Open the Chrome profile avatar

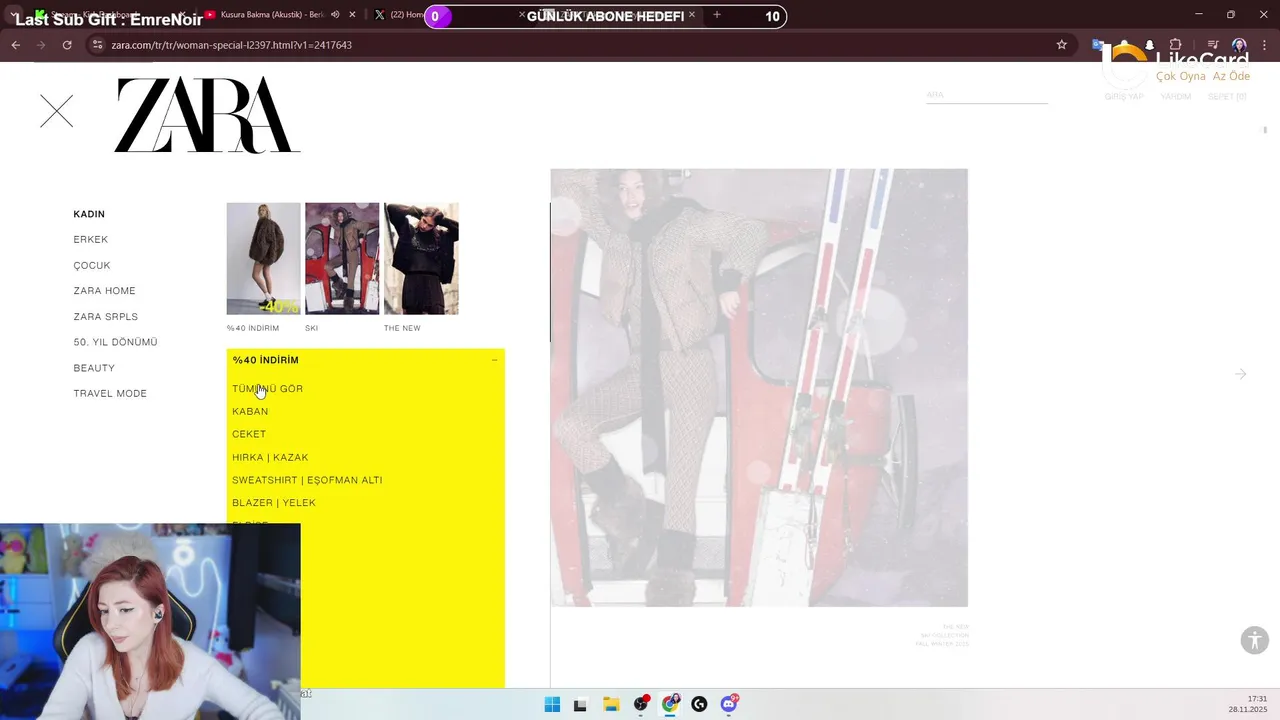tap(1239, 45)
